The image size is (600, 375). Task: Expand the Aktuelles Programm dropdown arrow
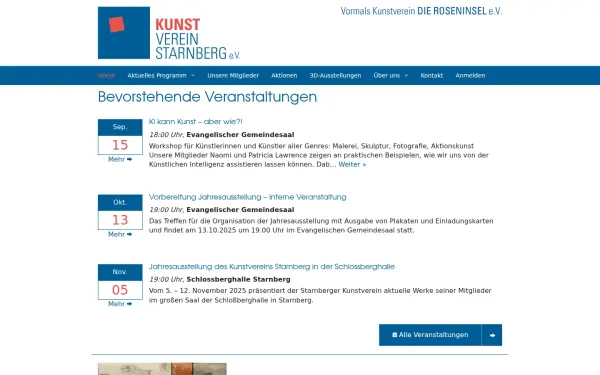193,76
